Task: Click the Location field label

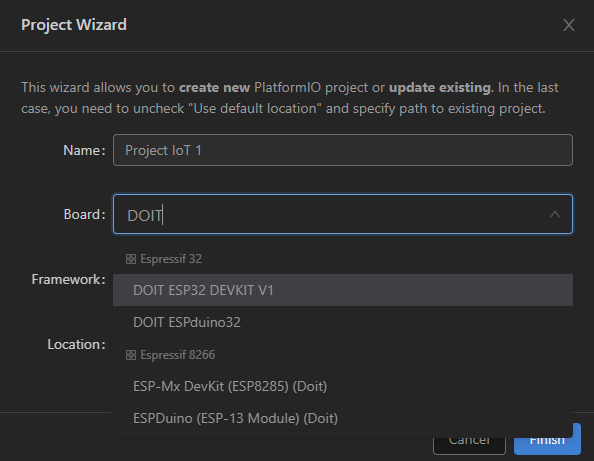Action: [76, 345]
